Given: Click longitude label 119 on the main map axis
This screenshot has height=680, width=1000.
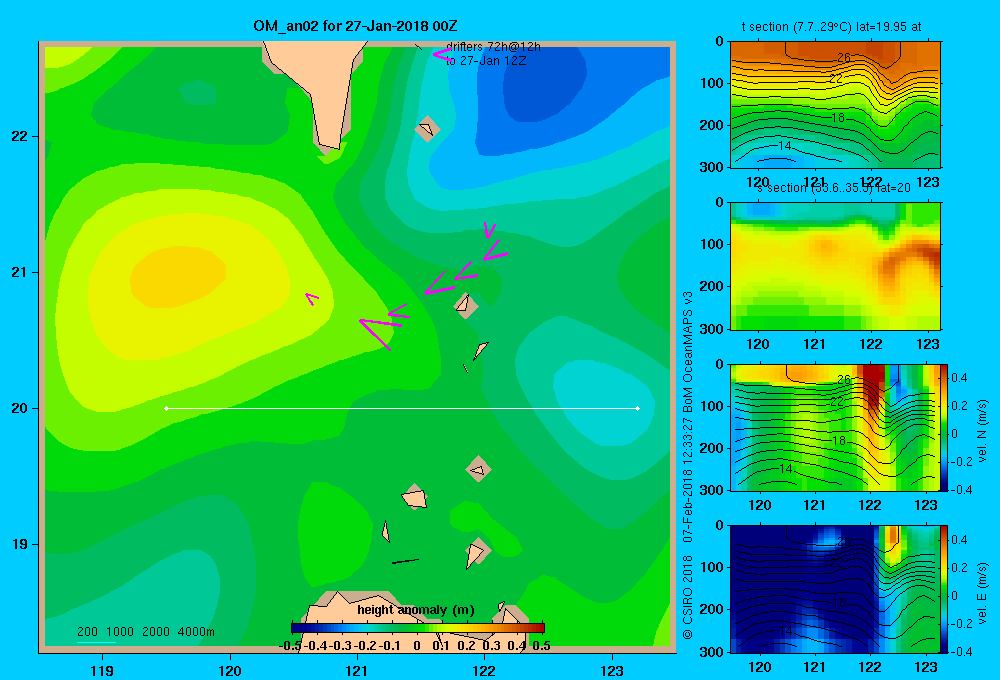Looking at the screenshot, I should (x=102, y=670).
